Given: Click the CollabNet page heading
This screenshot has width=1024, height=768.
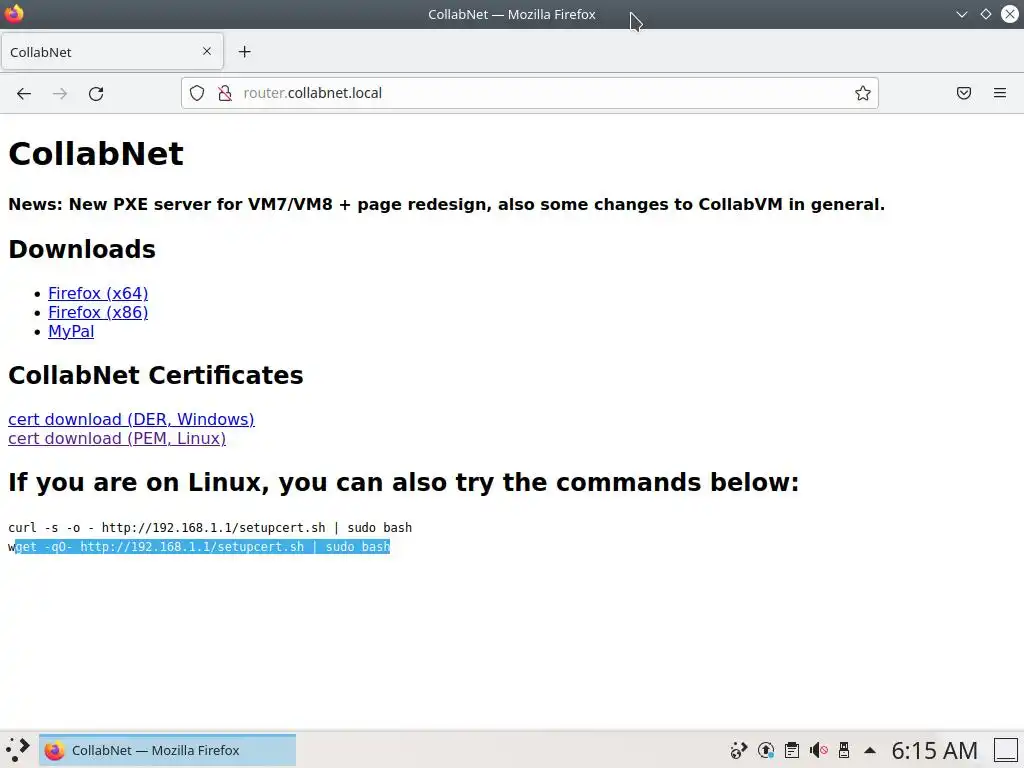Looking at the screenshot, I should tap(96, 154).
